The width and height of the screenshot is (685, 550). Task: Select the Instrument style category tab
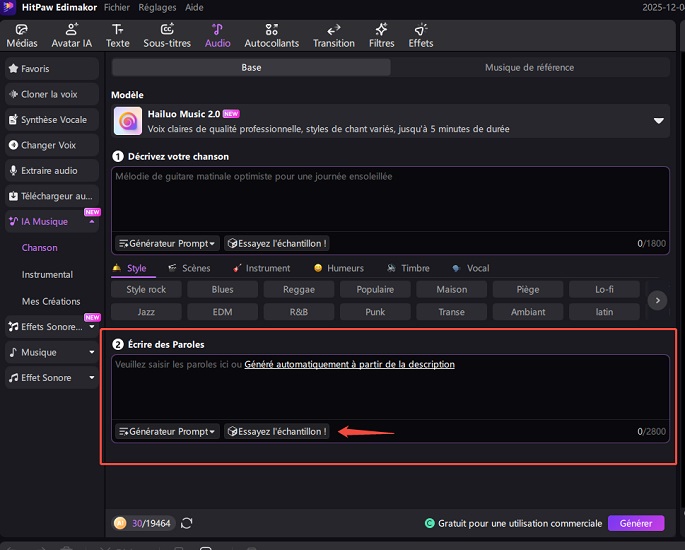pos(262,268)
